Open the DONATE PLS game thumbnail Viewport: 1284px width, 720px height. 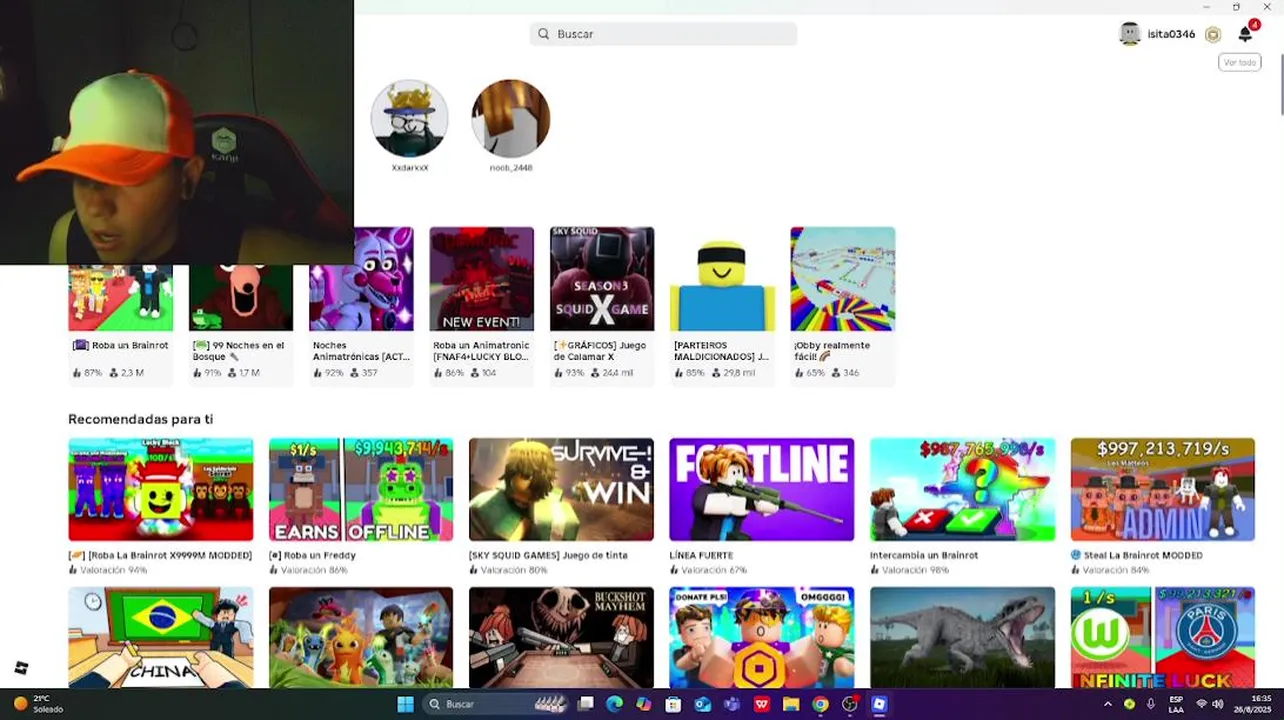(762, 638)
